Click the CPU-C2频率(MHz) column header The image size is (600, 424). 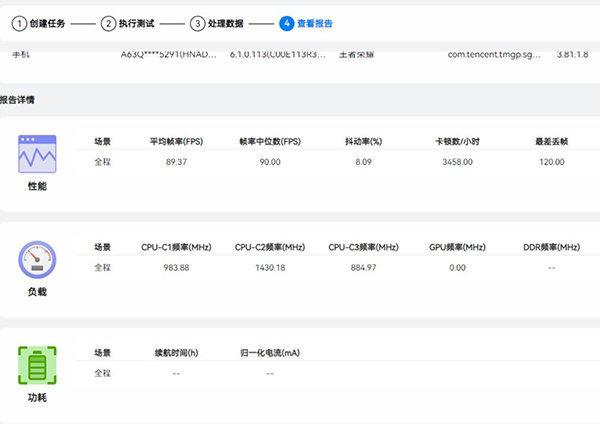(x=270, y=247)
